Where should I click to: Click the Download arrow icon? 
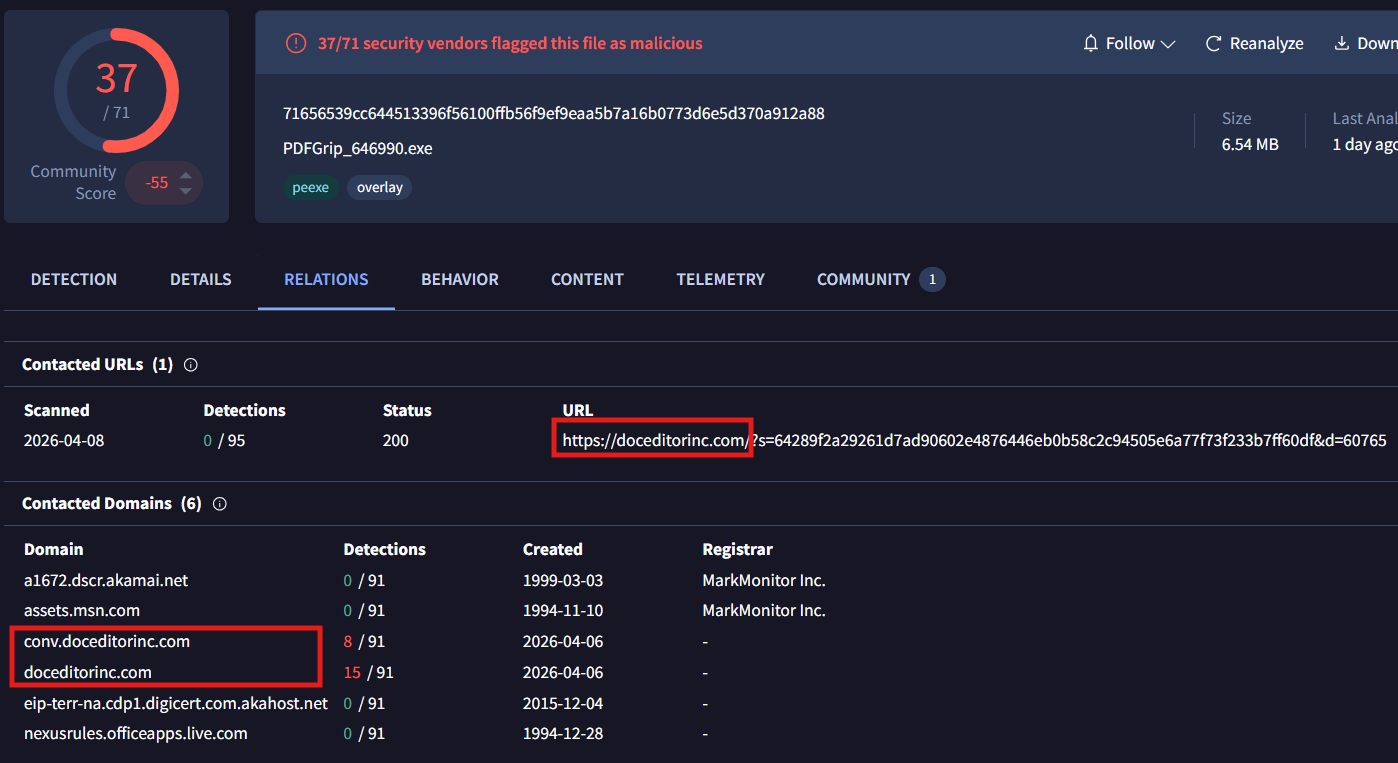coord(1342,44)
